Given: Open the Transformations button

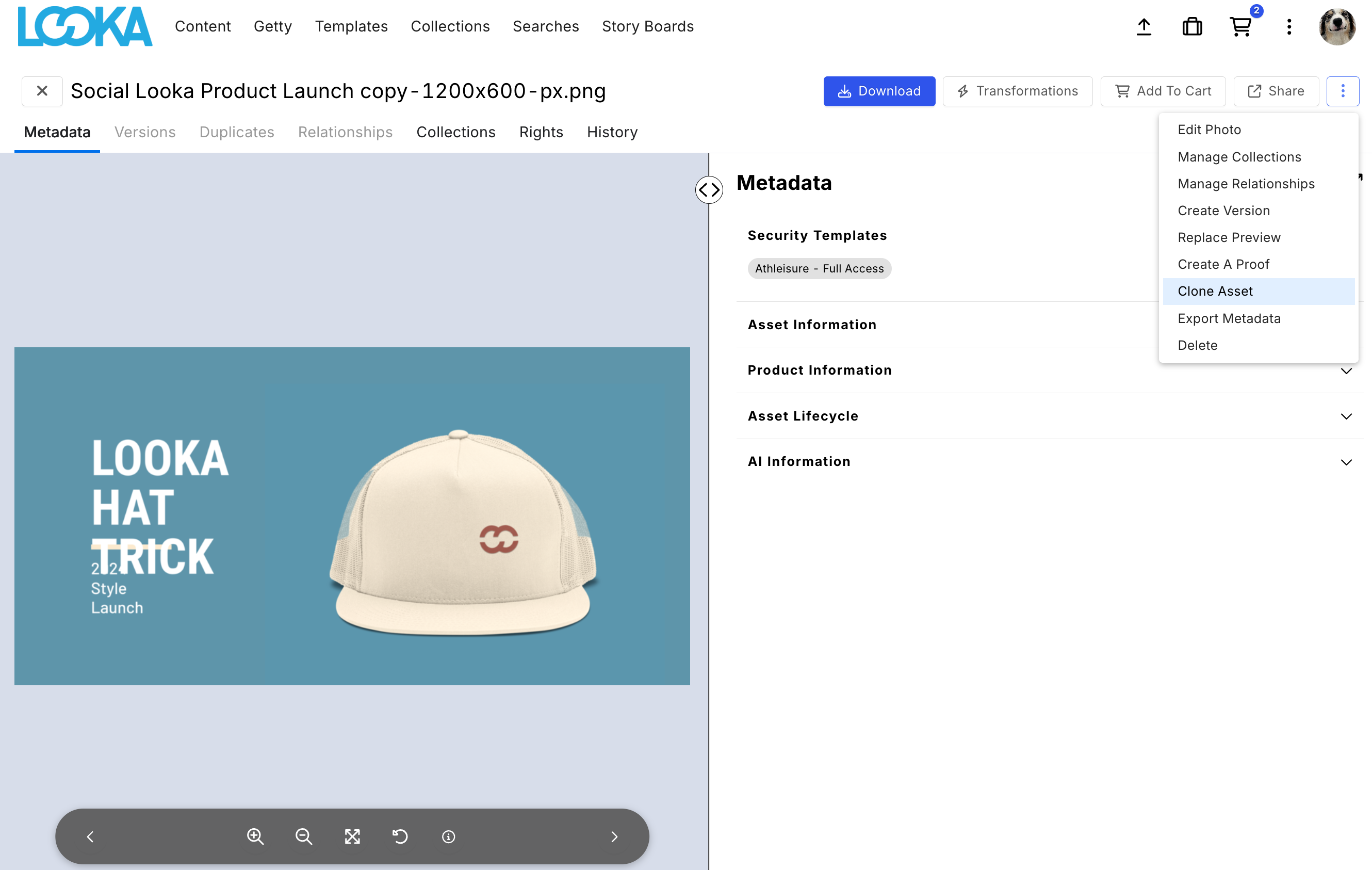Looking at the screenshot, I should coord(1017,91).
